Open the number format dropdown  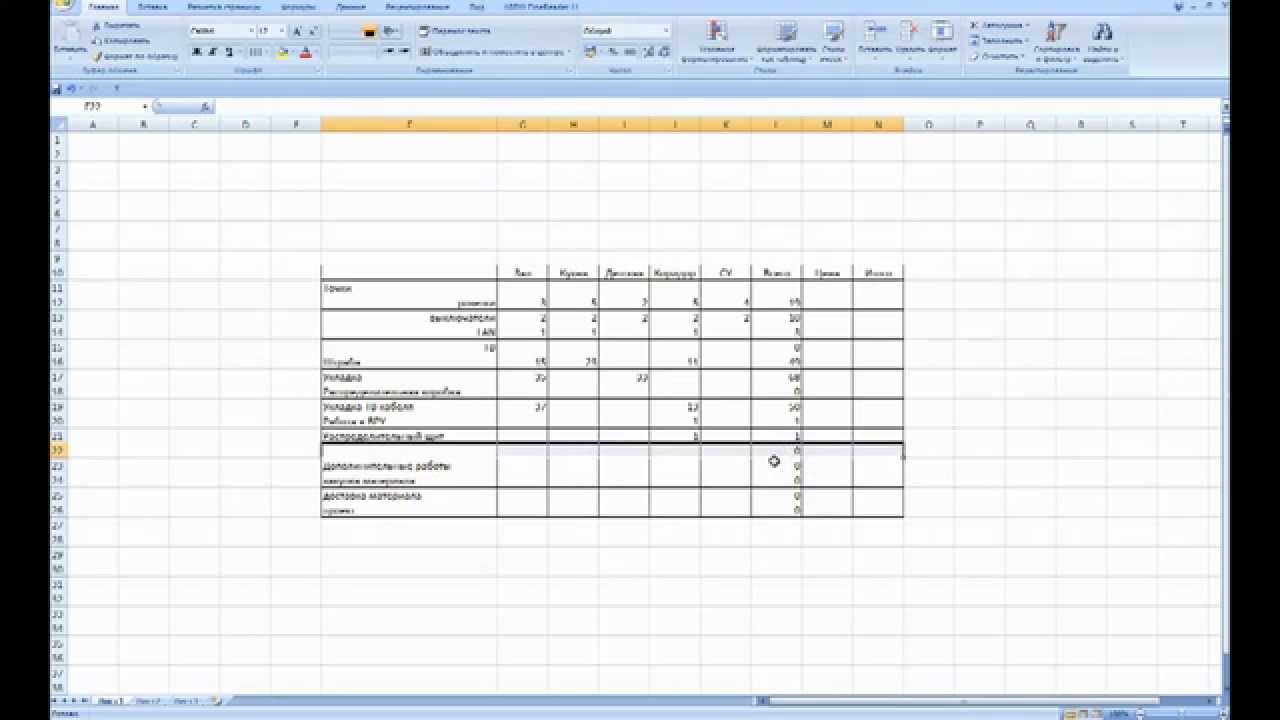click(666, 31)
